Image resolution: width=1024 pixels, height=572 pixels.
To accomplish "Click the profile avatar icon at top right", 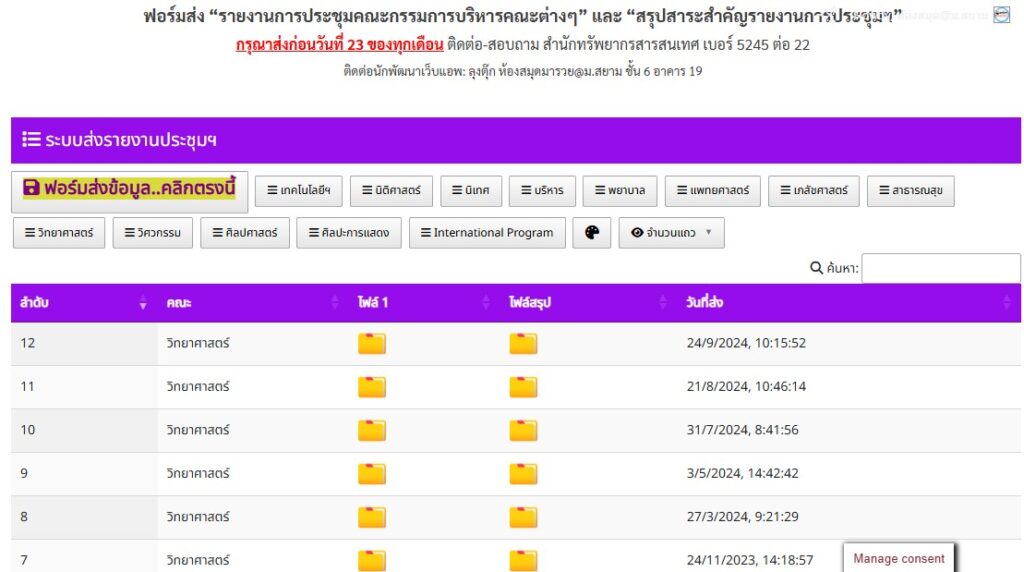I will (1001, 14).
